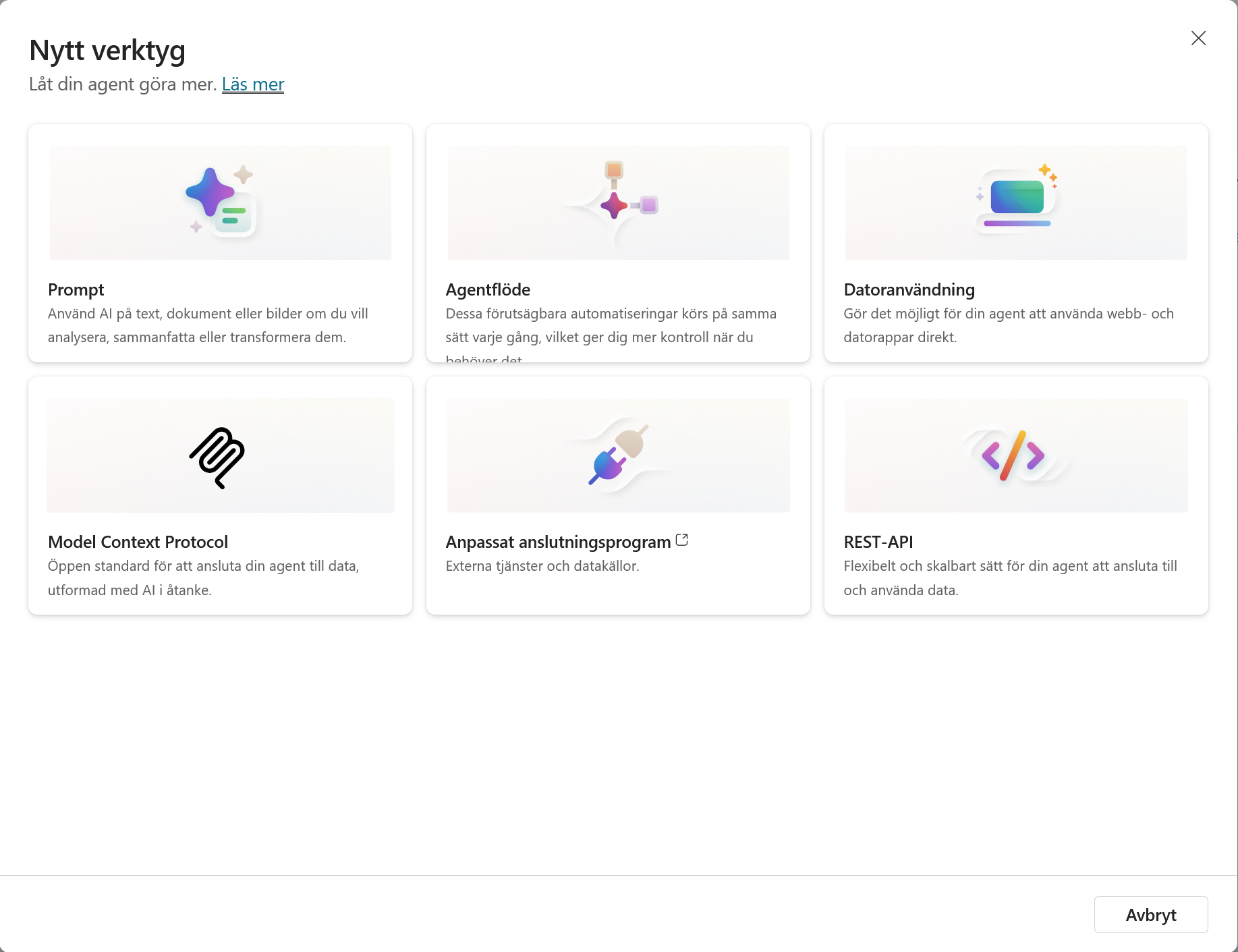Select the REST-API card title
The height and width of the screenshot is (952, 1238).
coord(878,542)
